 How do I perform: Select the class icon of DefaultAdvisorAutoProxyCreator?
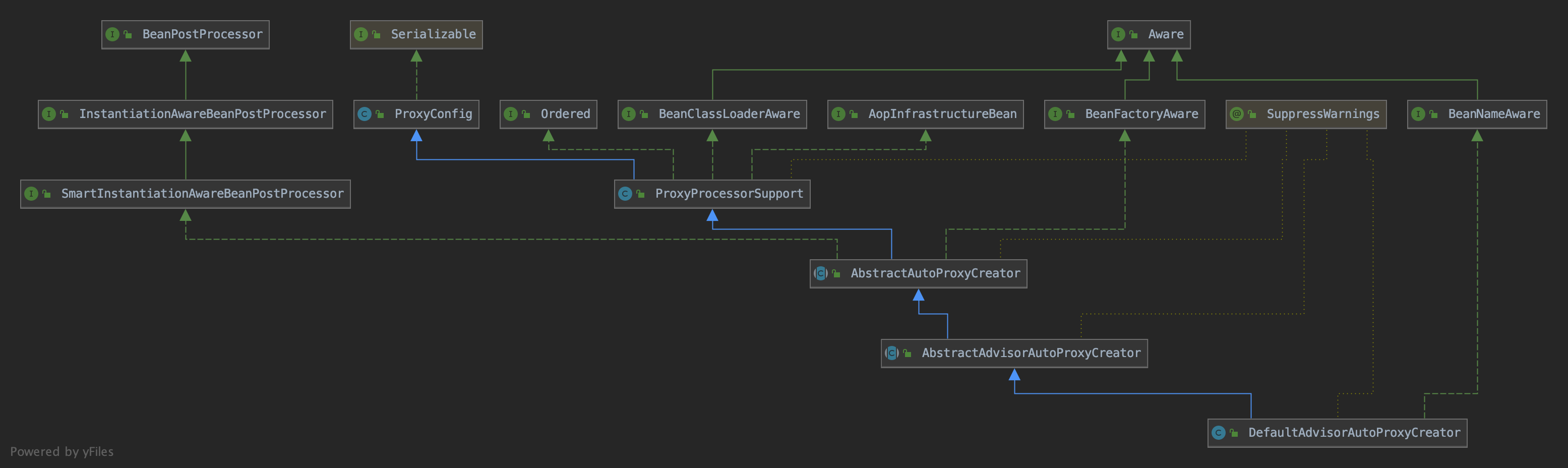click(1218, 433)
